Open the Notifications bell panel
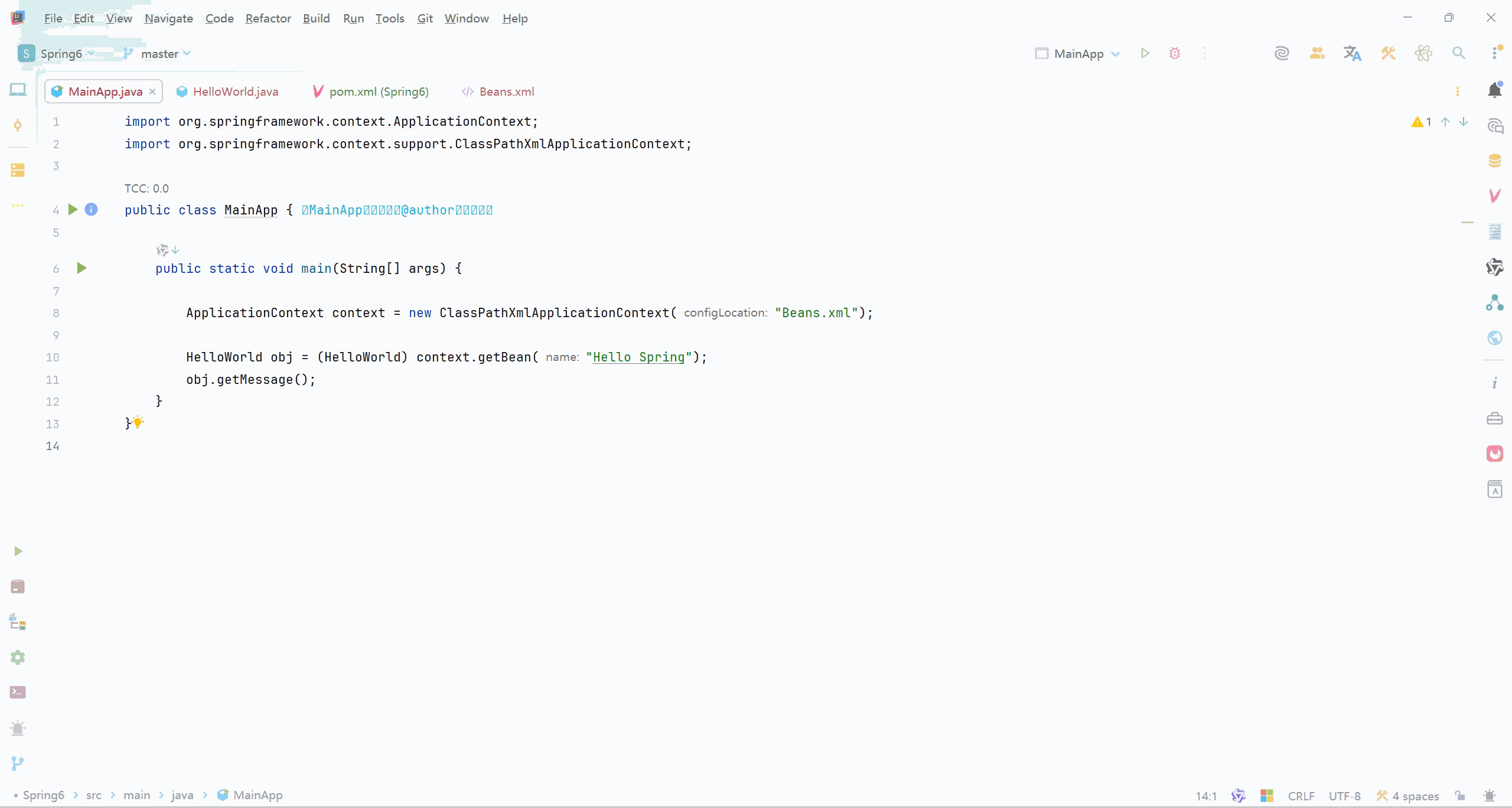 click(1494, 90)
